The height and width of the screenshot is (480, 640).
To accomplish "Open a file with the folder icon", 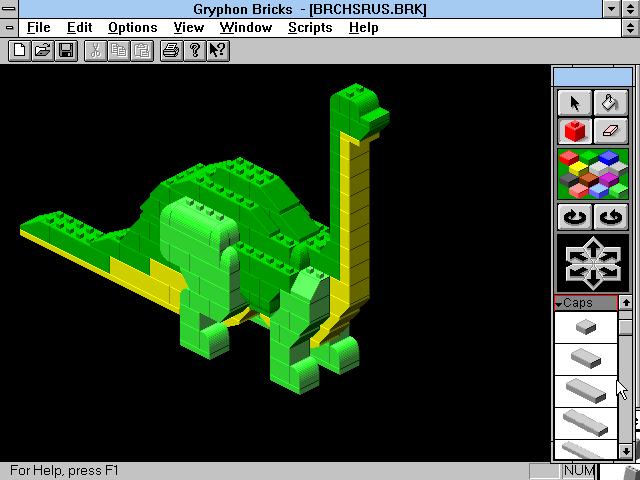I will [42, 51].
